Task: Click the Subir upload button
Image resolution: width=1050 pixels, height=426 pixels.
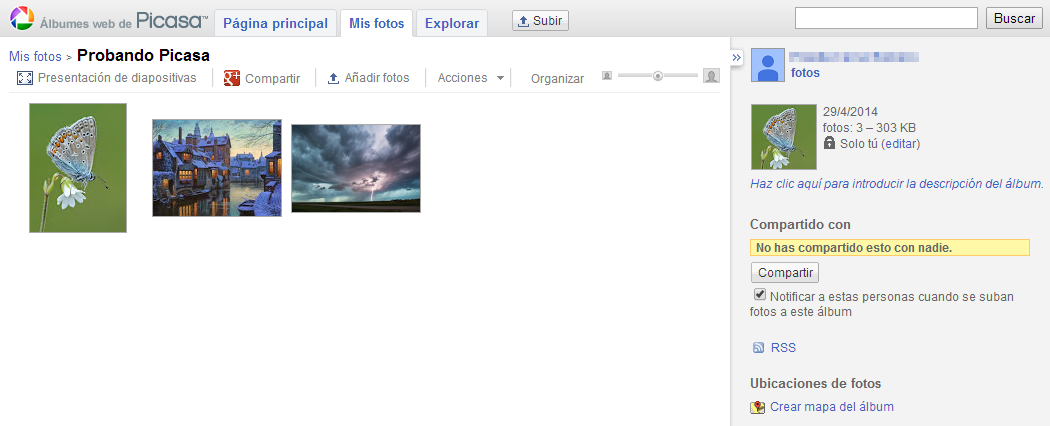Action: [540, 21]
